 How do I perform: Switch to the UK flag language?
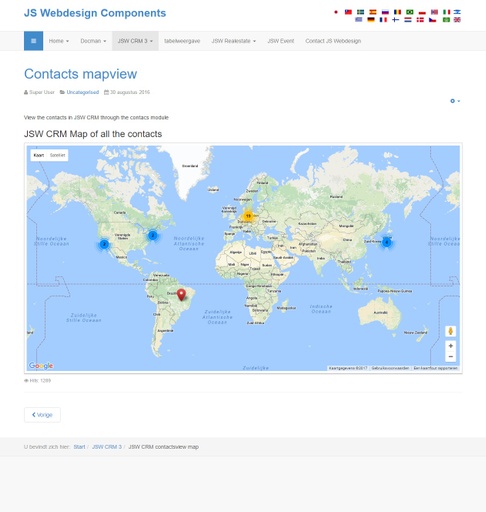457,20
